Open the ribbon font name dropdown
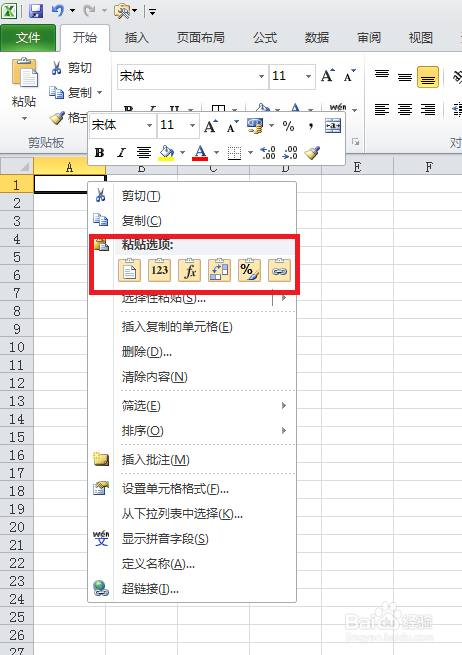This screenshot has width=462, height=655. pyautogui.click(x=261, y=76)
